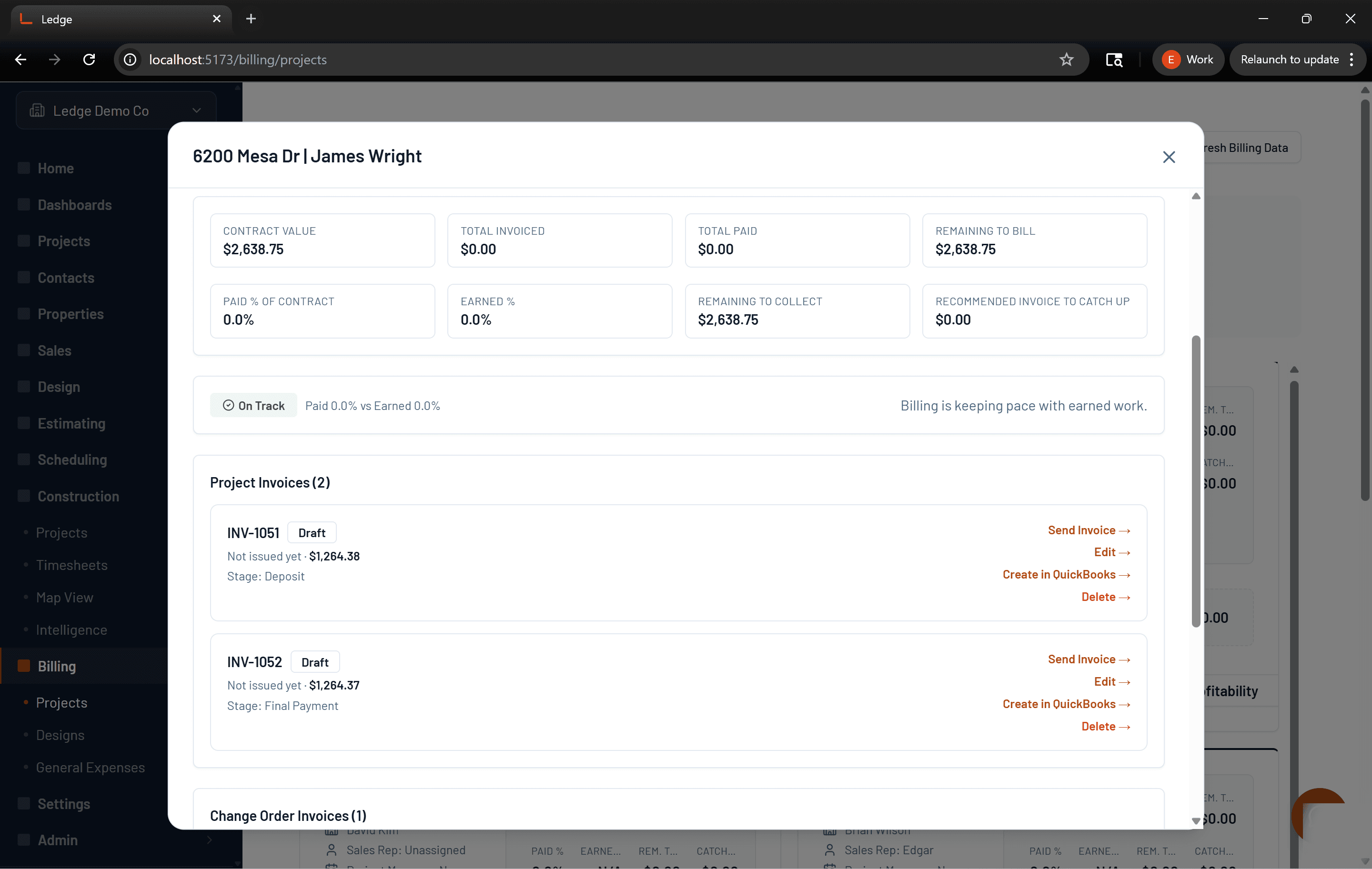Go forward in browser history
Image resolution: width=1372 pixels, height=869 pixels.
coord(55,59)
